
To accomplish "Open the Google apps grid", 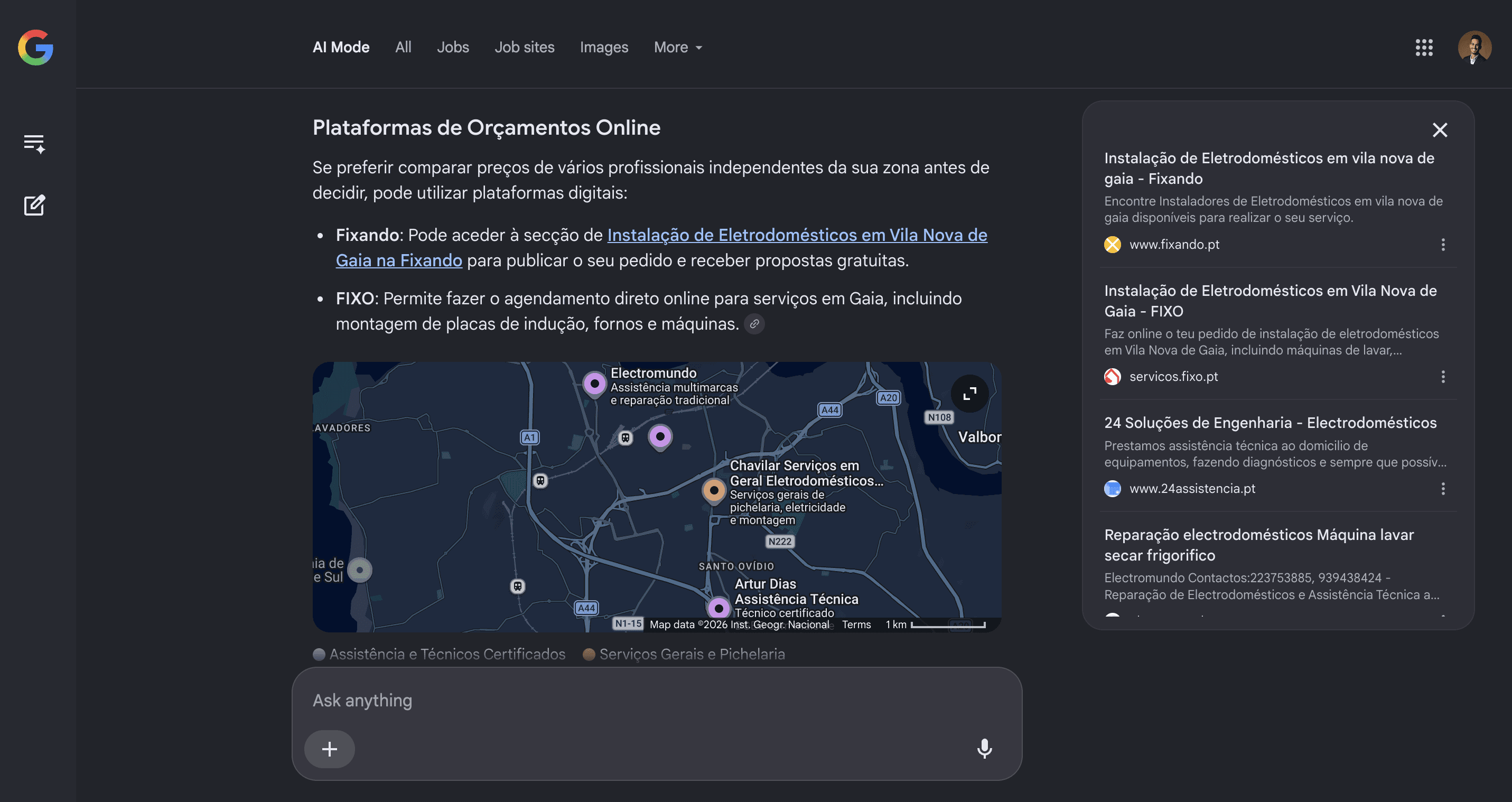I will (1424, 48).
